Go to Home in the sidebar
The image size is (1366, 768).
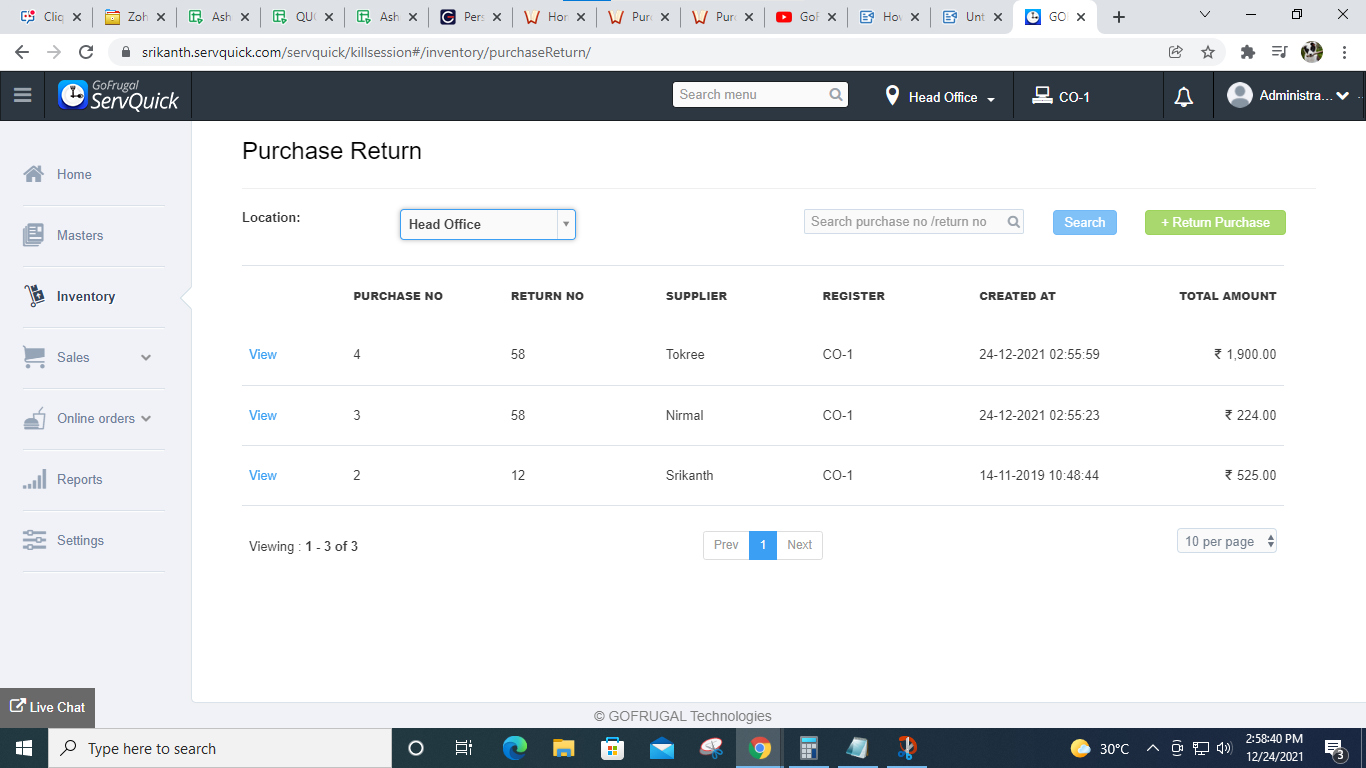point(74,174)
